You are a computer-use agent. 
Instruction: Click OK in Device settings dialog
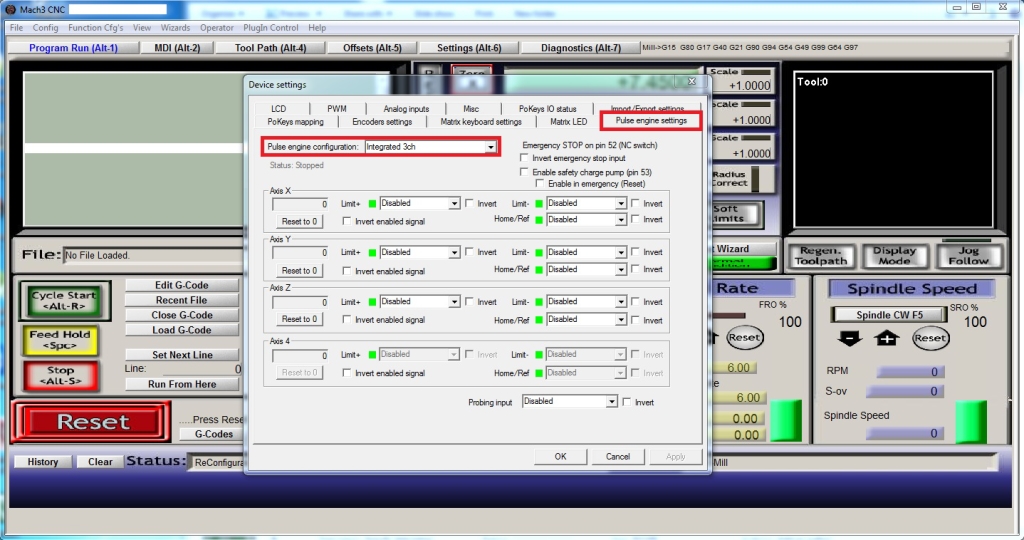tap(560, 456)
